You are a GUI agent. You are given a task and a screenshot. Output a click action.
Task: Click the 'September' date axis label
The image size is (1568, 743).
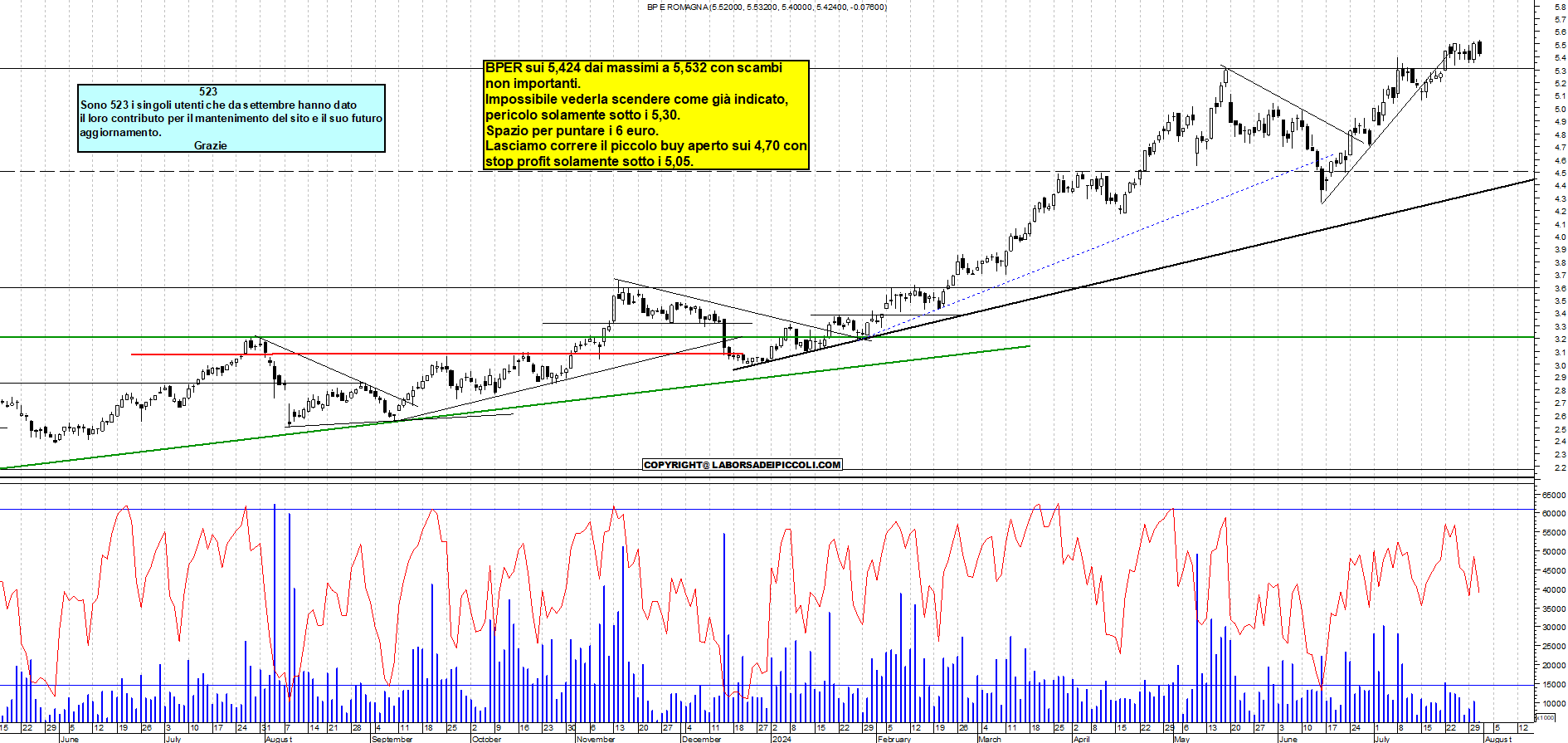pyautogui.click(x=392, y=739)
